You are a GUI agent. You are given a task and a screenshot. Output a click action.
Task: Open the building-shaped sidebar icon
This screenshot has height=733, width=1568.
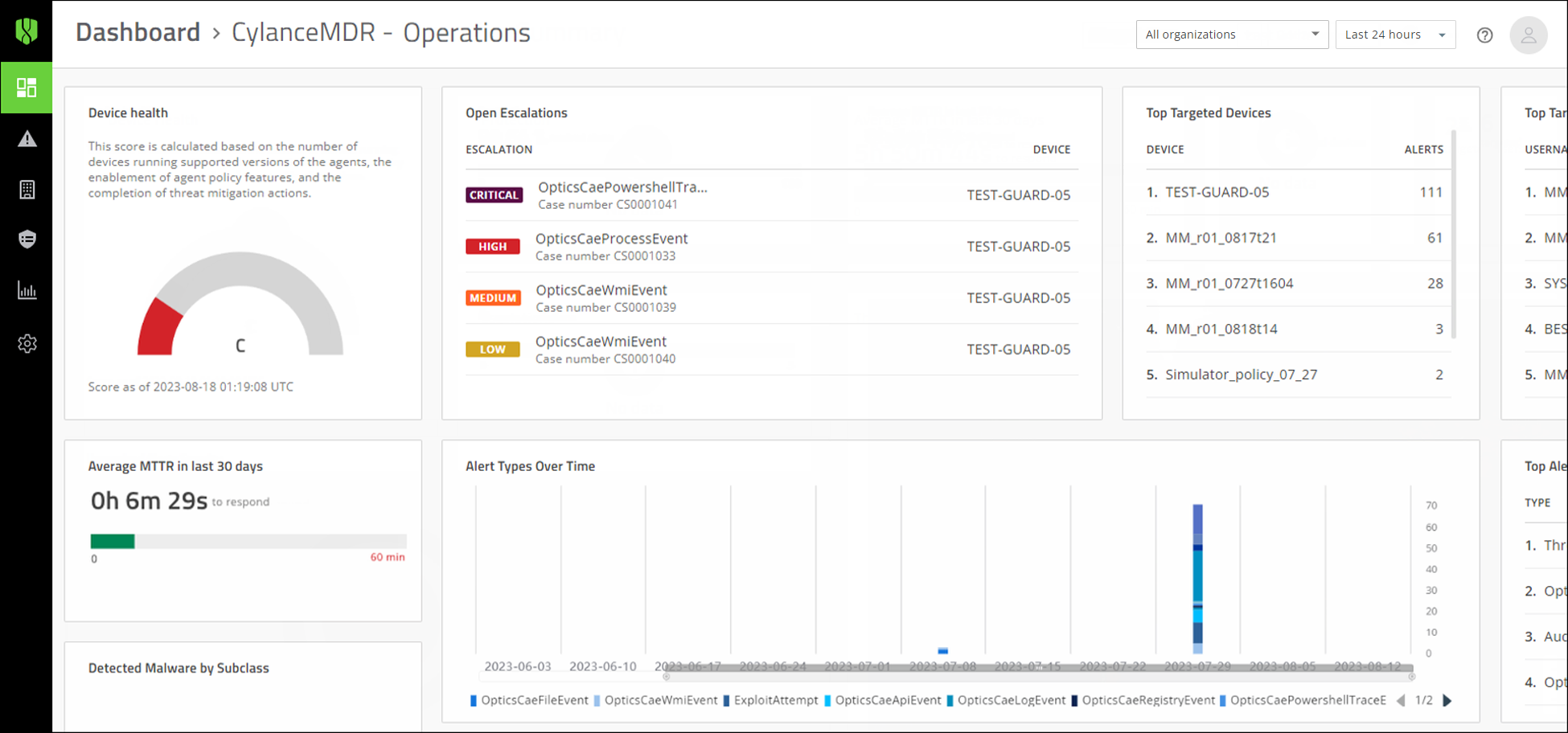click(x=27, y=190)
